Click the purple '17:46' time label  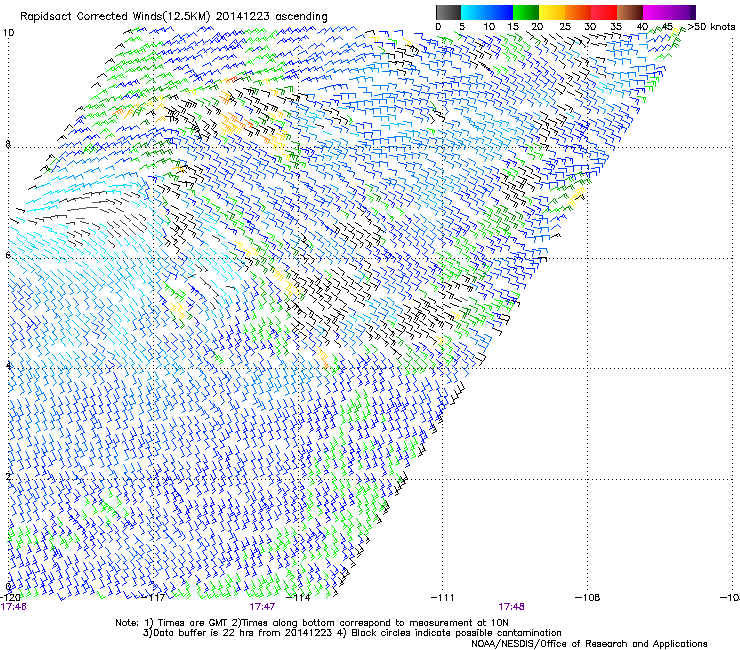pyautogui.click(x=14, y=607)
